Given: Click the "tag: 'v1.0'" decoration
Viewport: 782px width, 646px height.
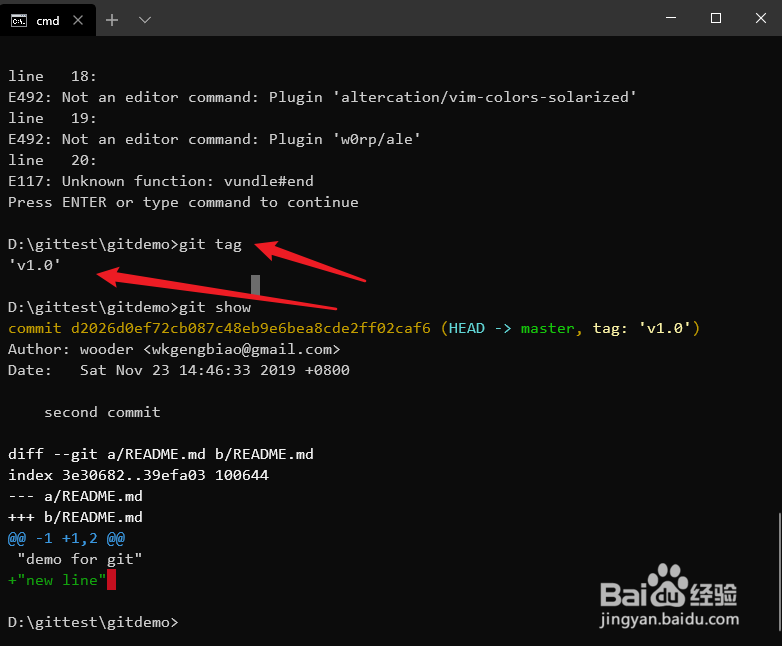Looking at the screenshot, I should pyautogui.click(x=642, y=328).
